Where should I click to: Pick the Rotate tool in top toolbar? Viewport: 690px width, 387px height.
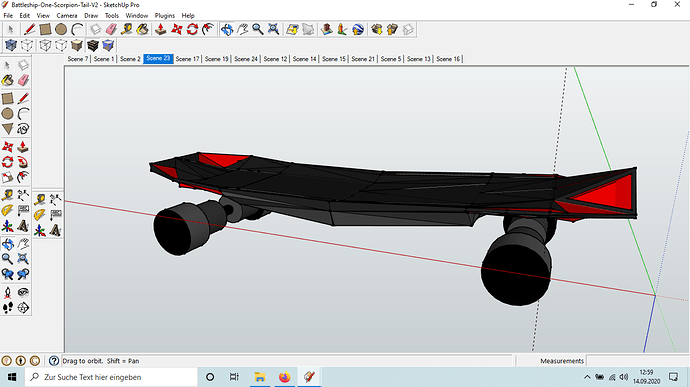[x=192, y=29]
